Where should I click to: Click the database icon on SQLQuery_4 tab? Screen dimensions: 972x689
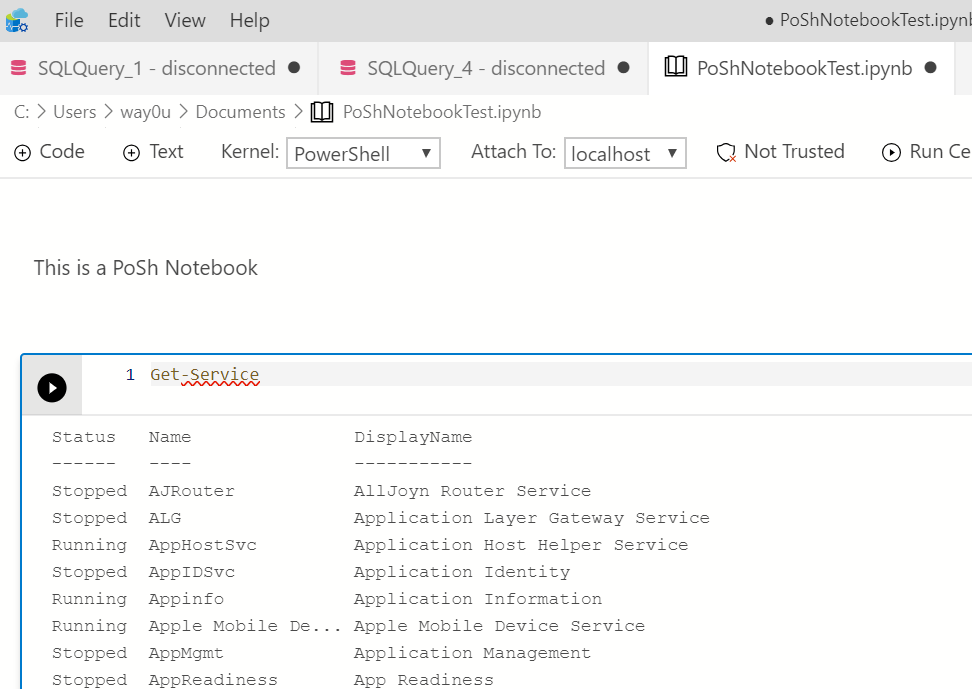point(348,68)
